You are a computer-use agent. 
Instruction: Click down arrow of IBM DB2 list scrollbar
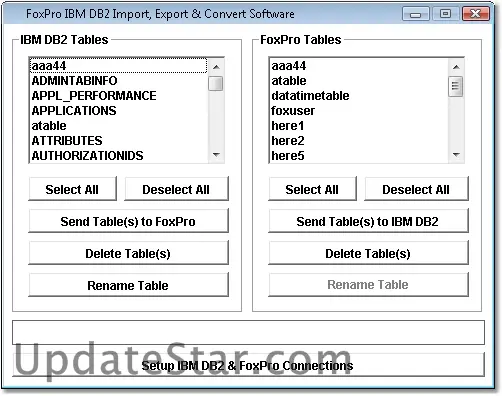pos(216,154)
